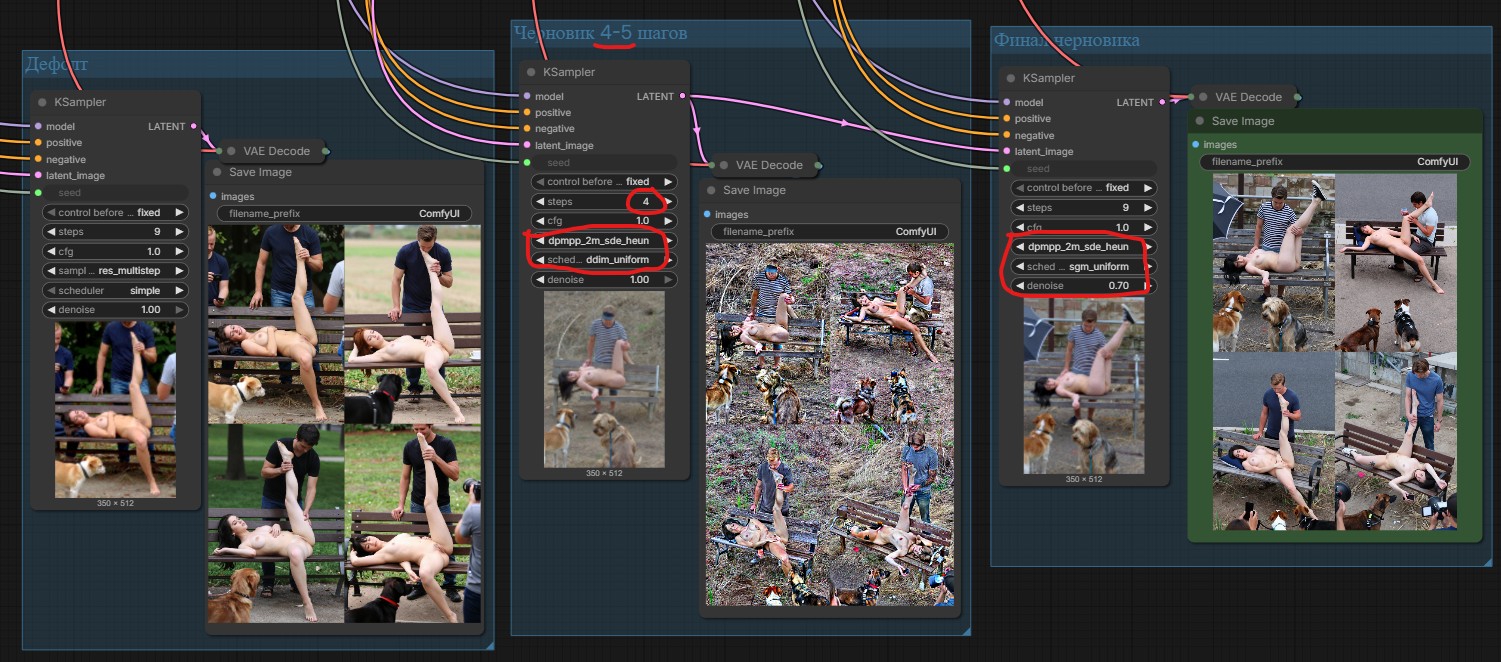Click the negative input port of Финал черновика KSampler
Image resolution: width=1501 pixels, height=662 pixels.
(x=1007, y=135)
